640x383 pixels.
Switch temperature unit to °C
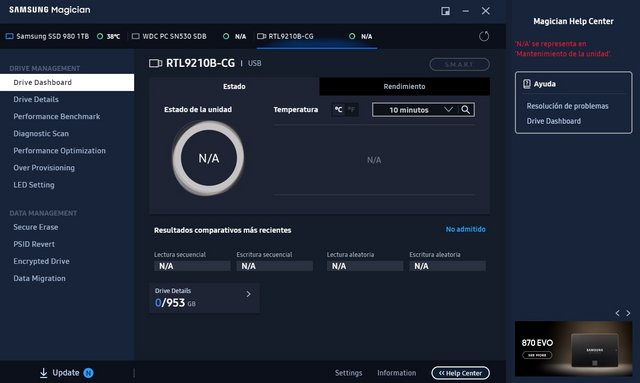tap(338, 109)
